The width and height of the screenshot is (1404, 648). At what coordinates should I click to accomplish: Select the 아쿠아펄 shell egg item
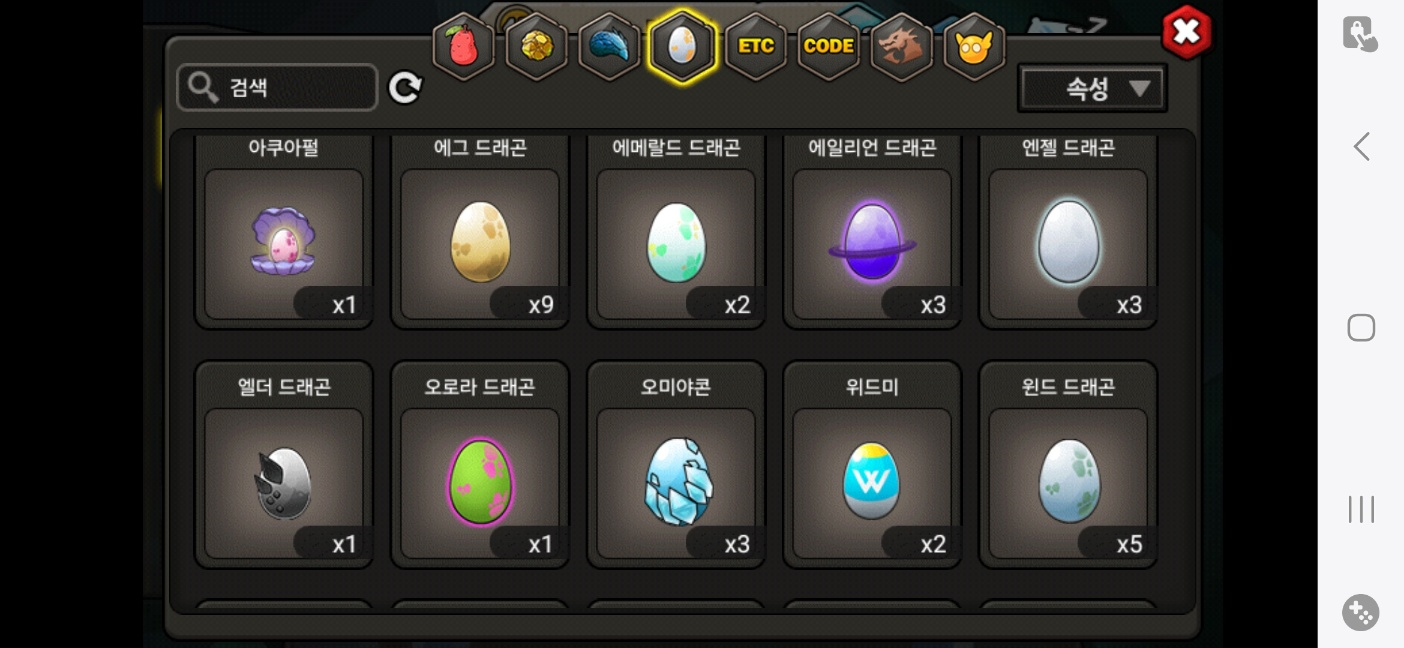[284, 230]
